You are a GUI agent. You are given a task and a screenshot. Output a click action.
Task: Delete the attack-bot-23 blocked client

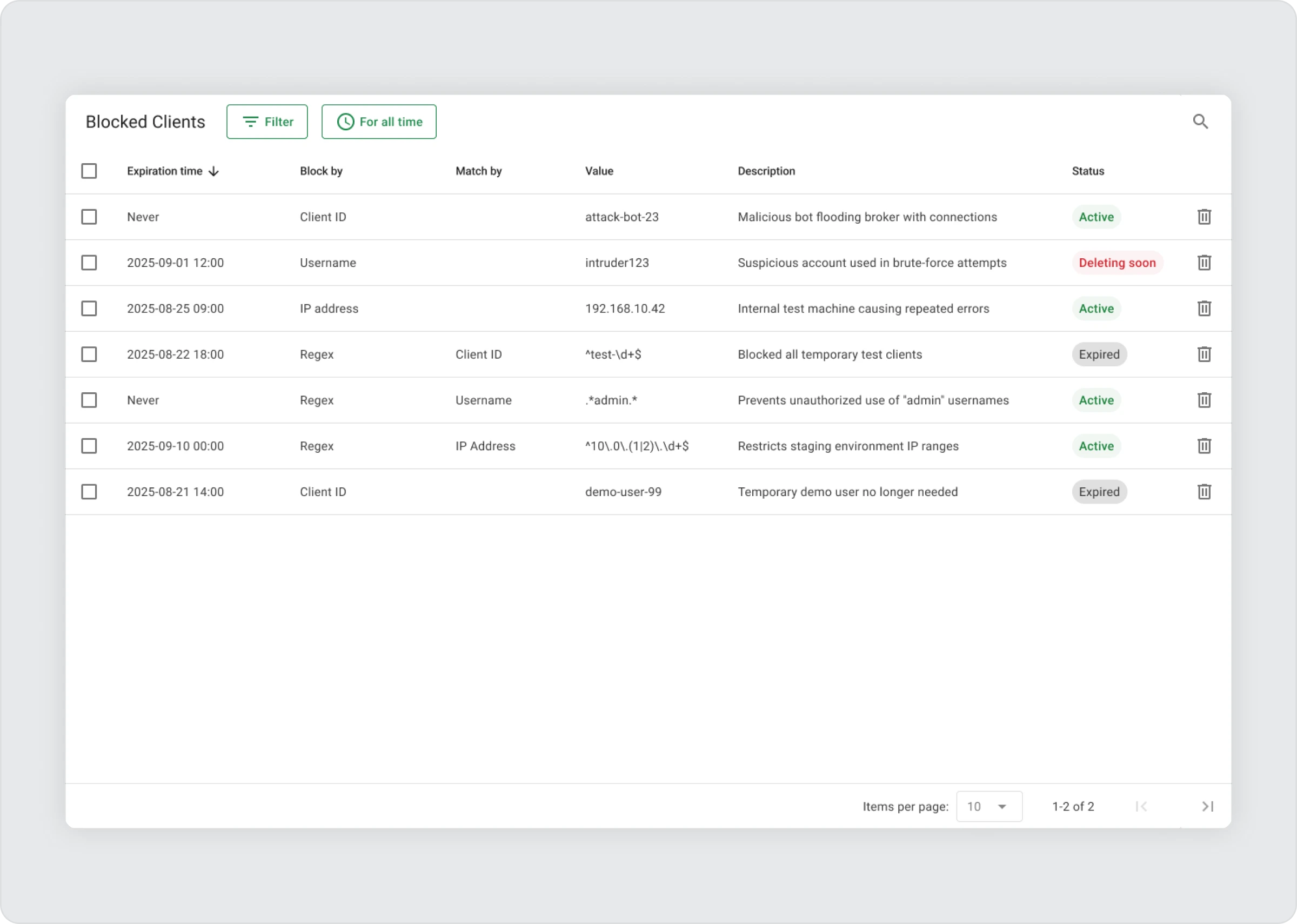pos(1204,217)
